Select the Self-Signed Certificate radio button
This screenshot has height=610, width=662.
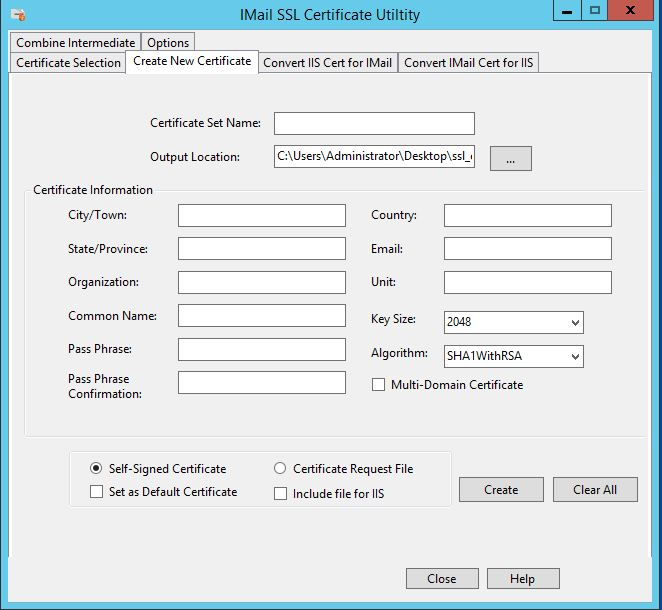(x=96, y=468)
